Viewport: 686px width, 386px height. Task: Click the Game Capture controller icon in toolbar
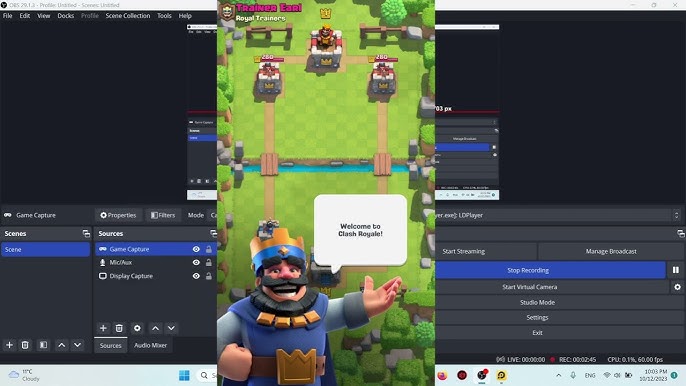[8, 215]
